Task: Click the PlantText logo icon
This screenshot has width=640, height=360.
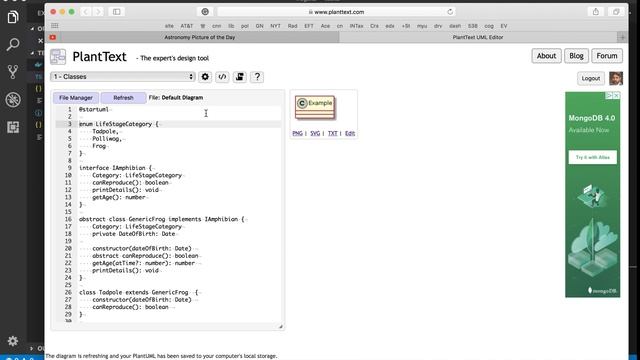Action: [x=58, y=57]
